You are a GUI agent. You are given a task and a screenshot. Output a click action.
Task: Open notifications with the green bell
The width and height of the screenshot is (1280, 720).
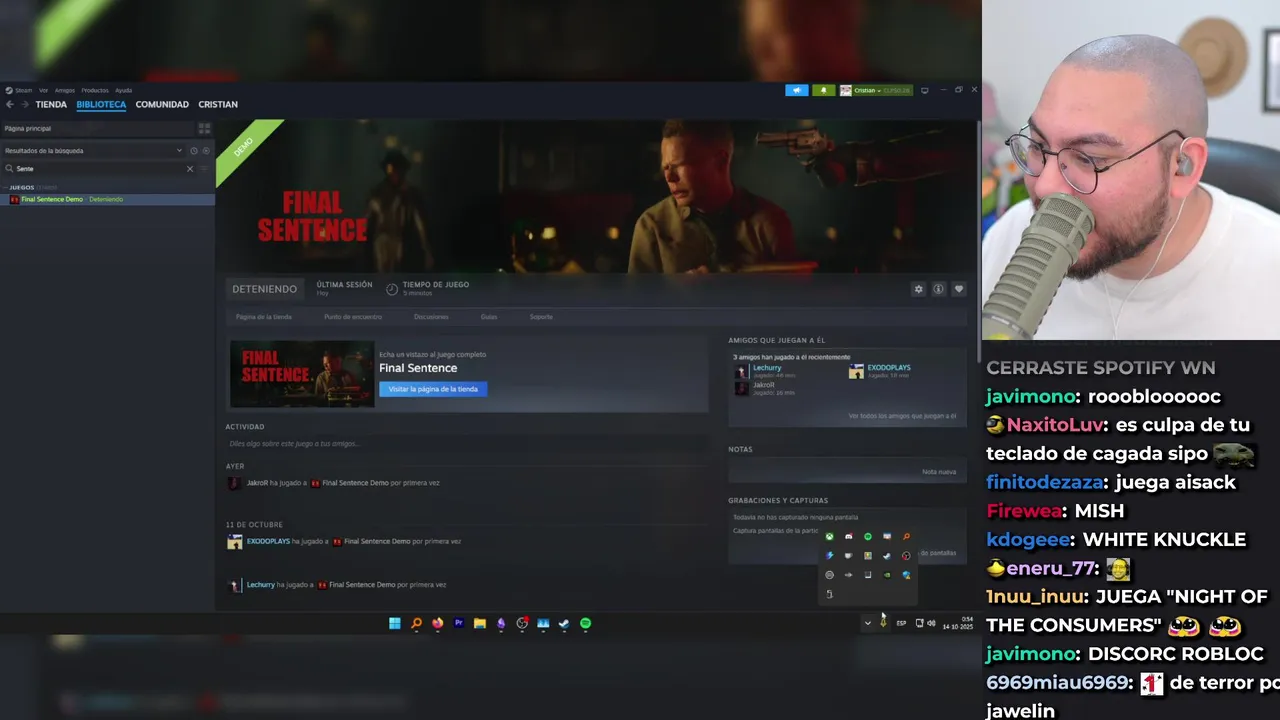(x=824, y=90)
